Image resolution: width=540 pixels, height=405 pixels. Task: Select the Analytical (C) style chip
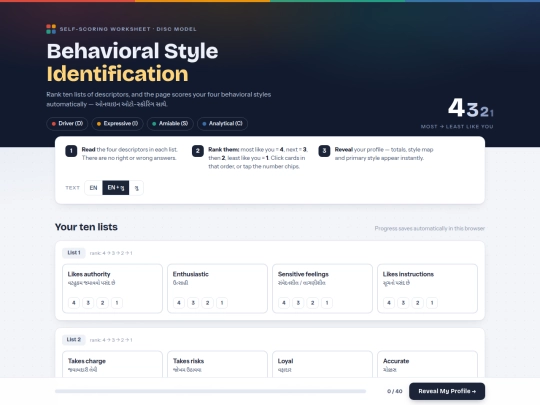click(x=222, y=124)
